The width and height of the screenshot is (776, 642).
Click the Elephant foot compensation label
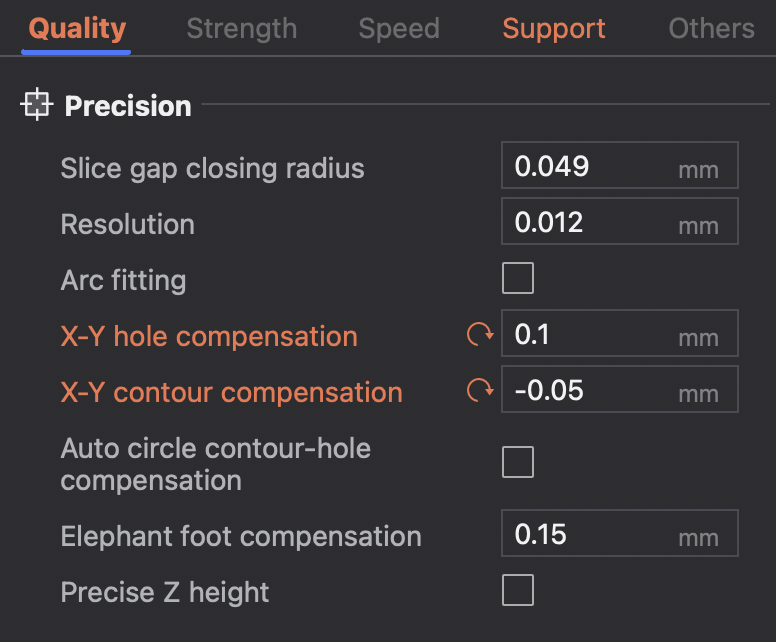(241, 536)
